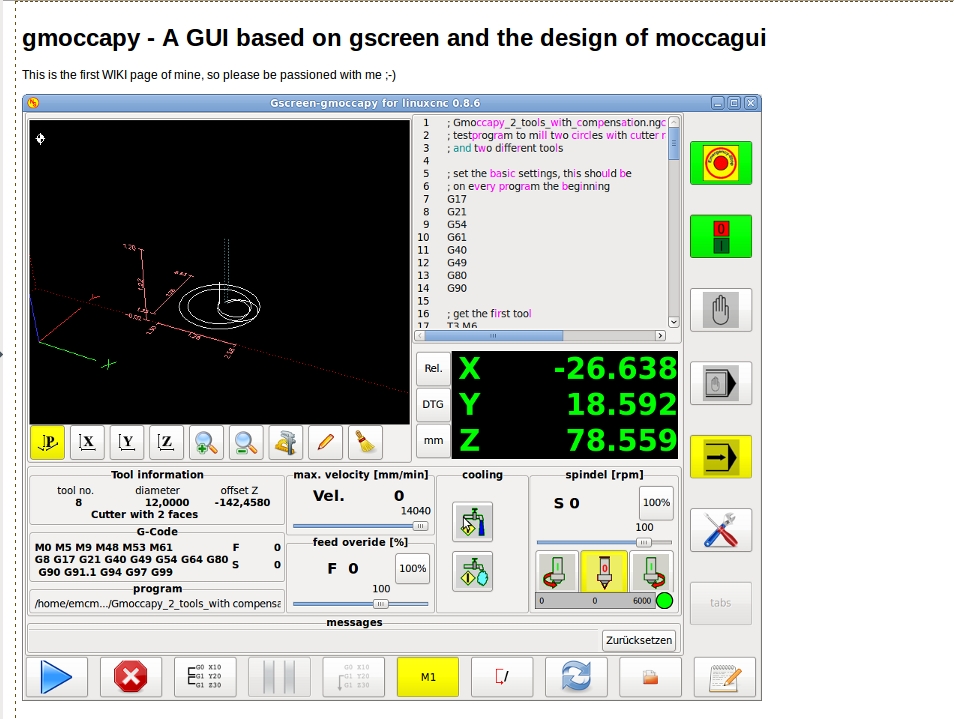Click the spindle speed bar
The height and width of the screenshot is (719, 954).
coord(596,601)
